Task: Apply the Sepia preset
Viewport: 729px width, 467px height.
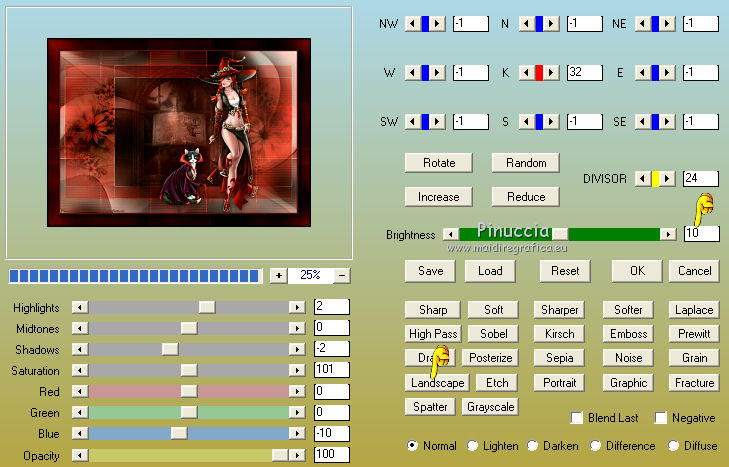Action: [559, 358]
